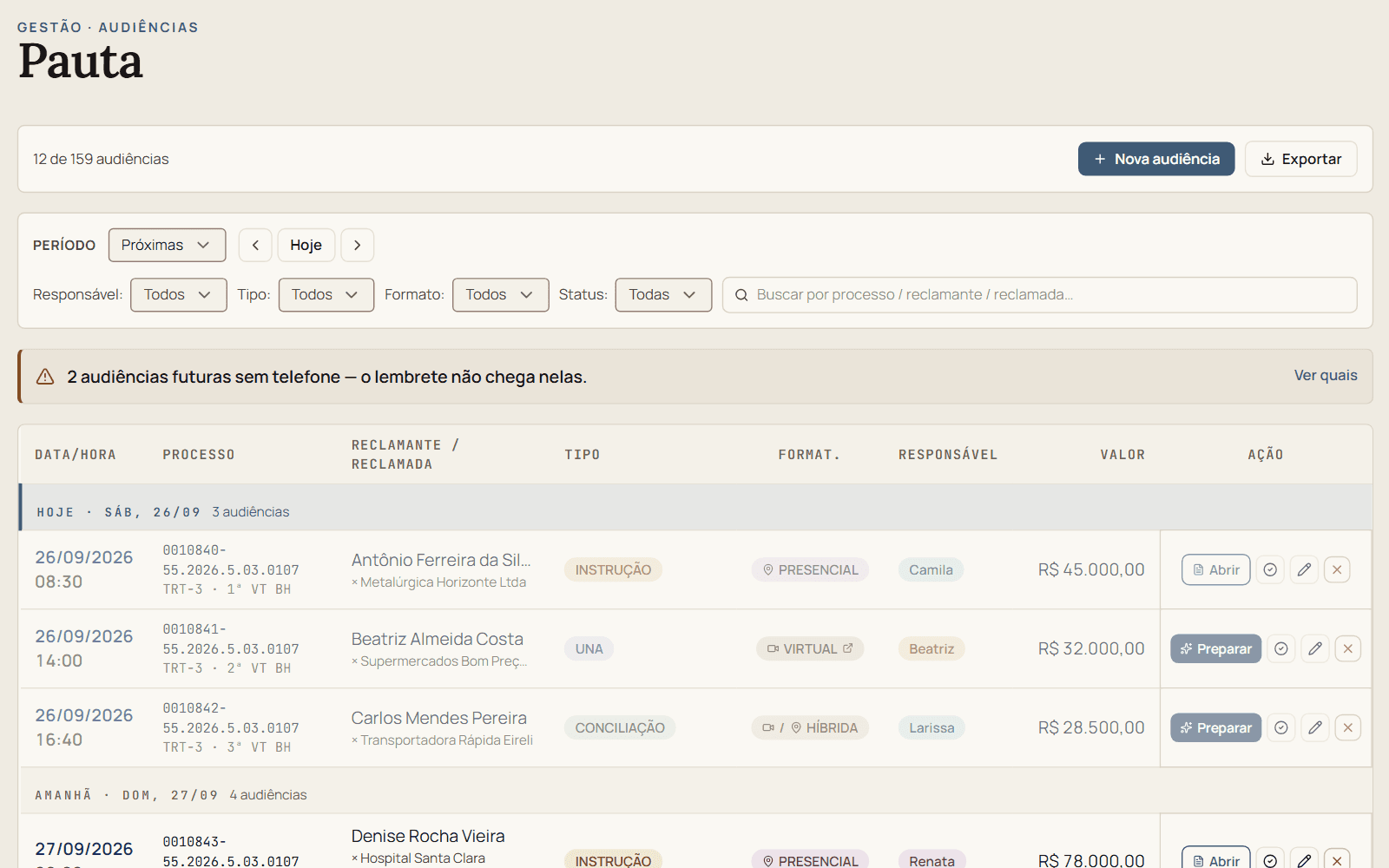Expand the Formato filter dropdown
Viewport: 1389px width, 868px height.
pos(500,295)
